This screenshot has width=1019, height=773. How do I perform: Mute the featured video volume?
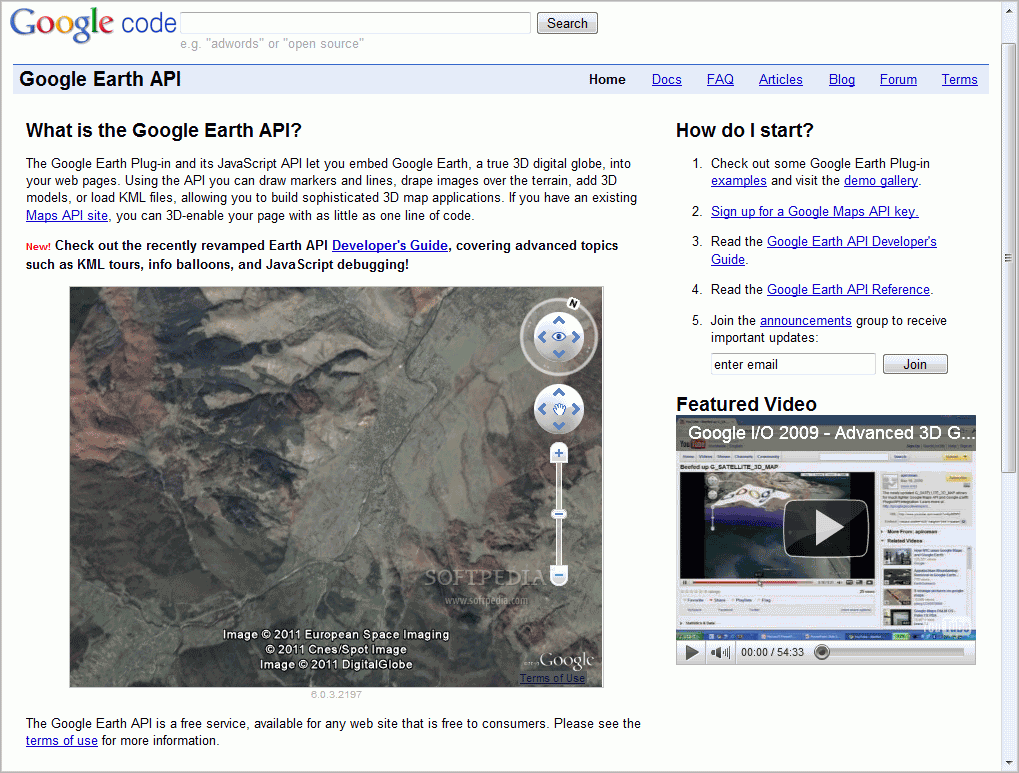(x=720, y=652)
